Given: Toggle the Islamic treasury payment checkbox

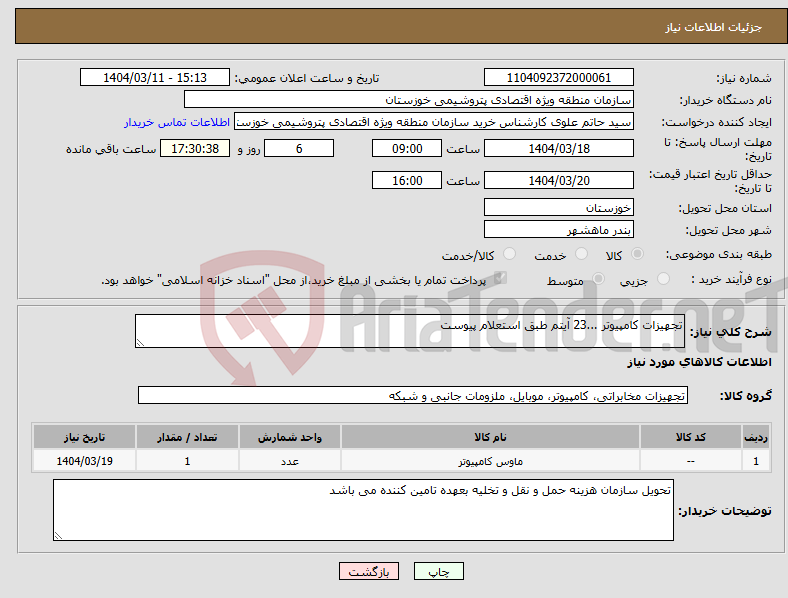Looking at the screenshot, I should pyautogui.click(x=501, y=278).
